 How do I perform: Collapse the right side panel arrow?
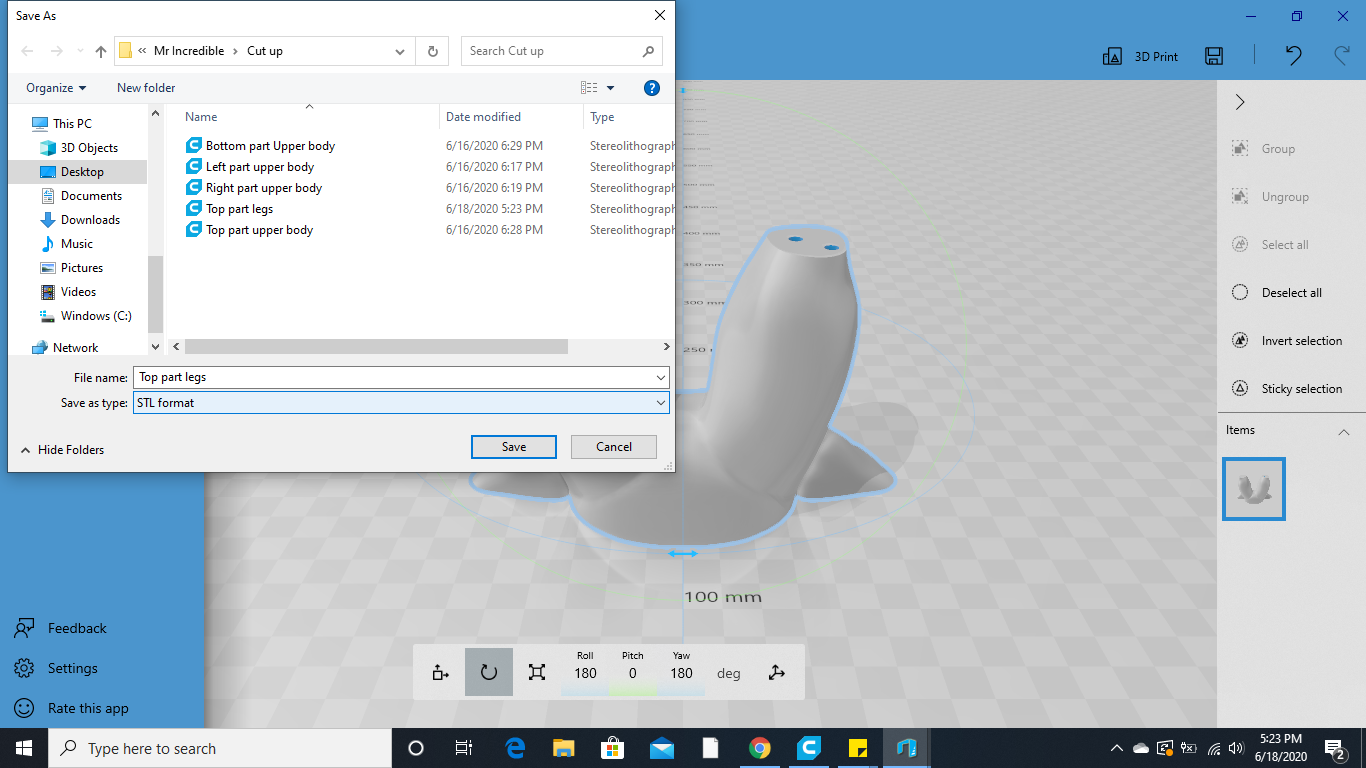tap(1240, 102)
